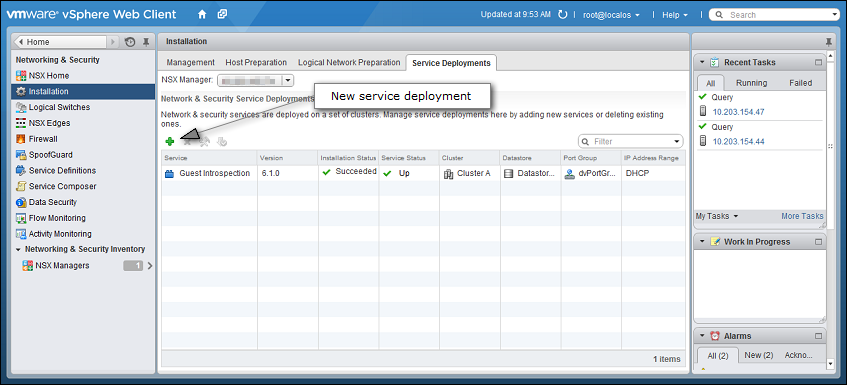
Task: Click the grayed wrench-and-hammer icon above the deployments table
Action: point(204,141)
